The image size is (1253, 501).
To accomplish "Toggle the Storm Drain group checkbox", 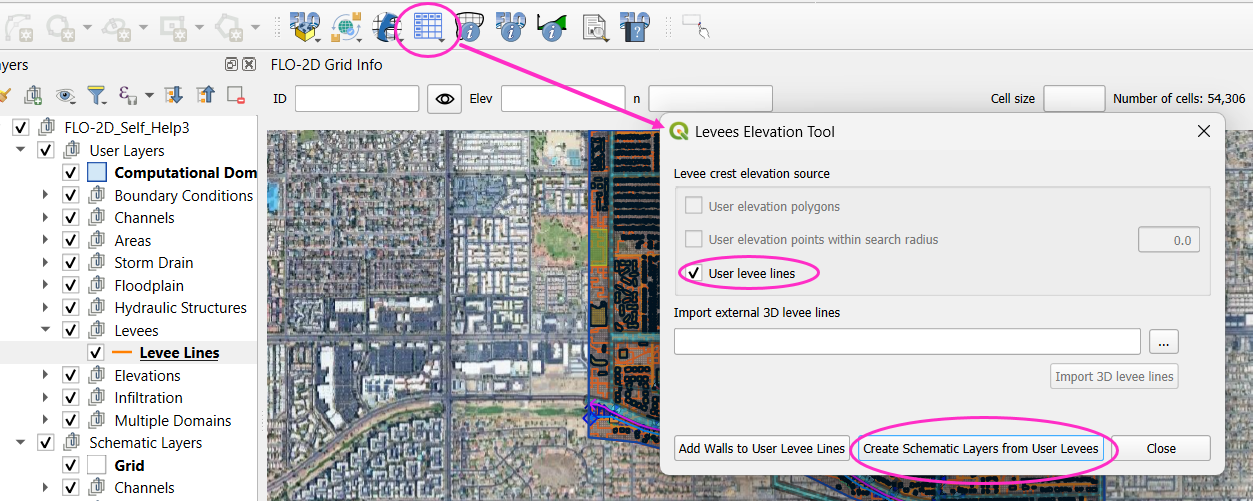I will [x=71, y=263].
